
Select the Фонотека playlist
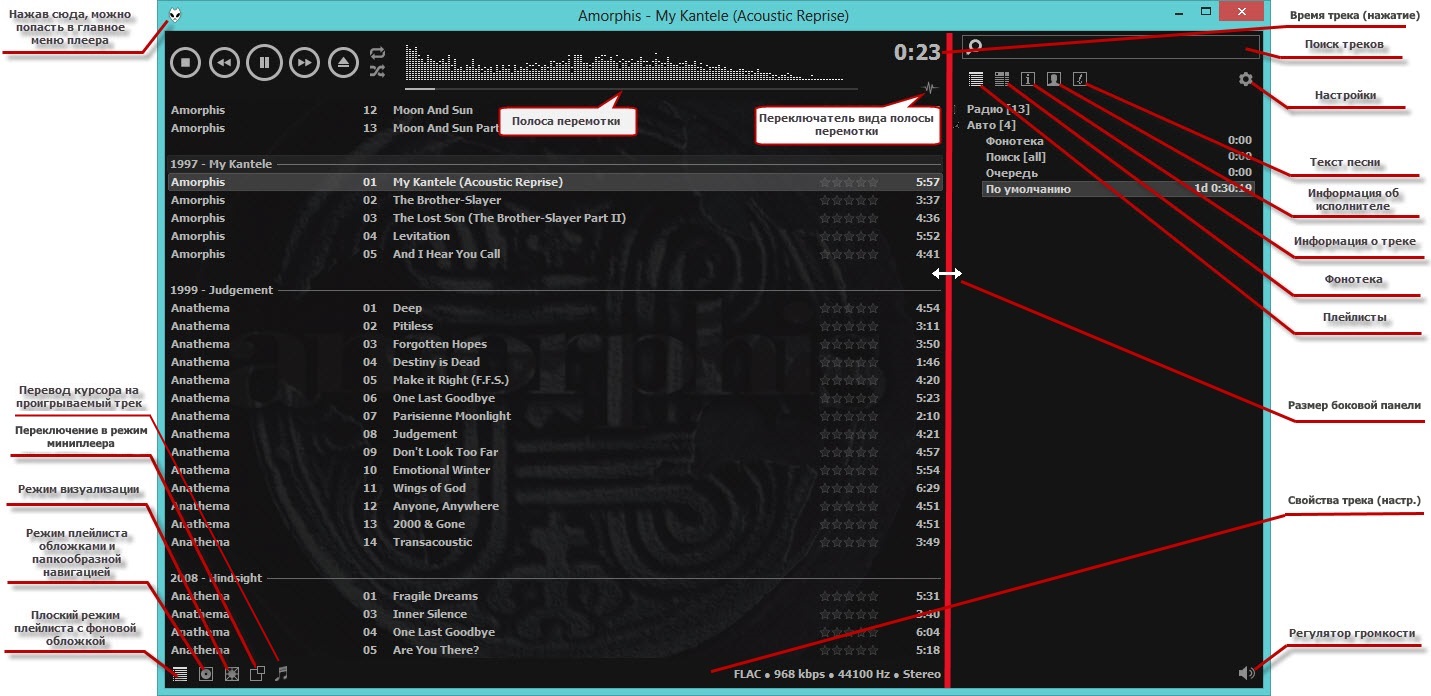point(1118,141)
